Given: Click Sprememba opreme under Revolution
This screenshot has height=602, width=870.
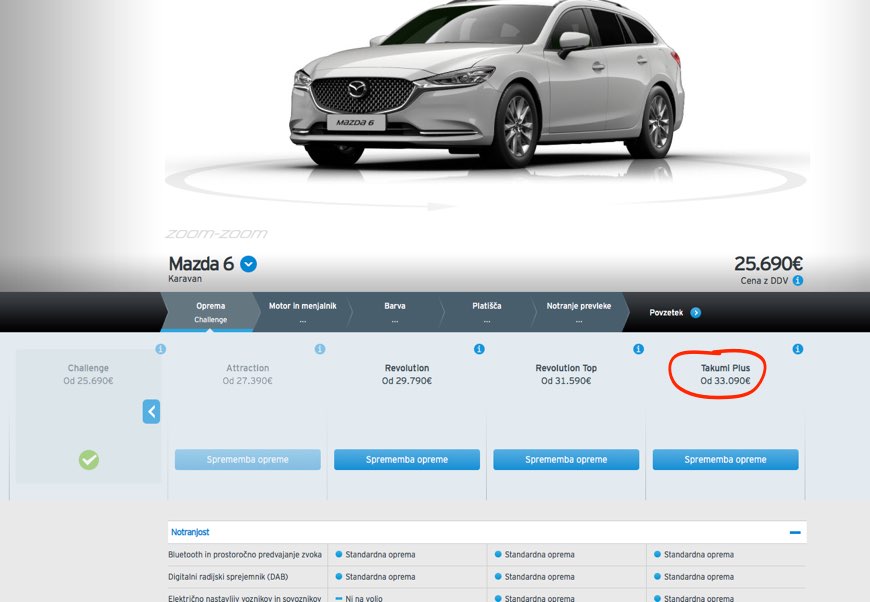Looking at the screenshot, I should pos(407,459).
